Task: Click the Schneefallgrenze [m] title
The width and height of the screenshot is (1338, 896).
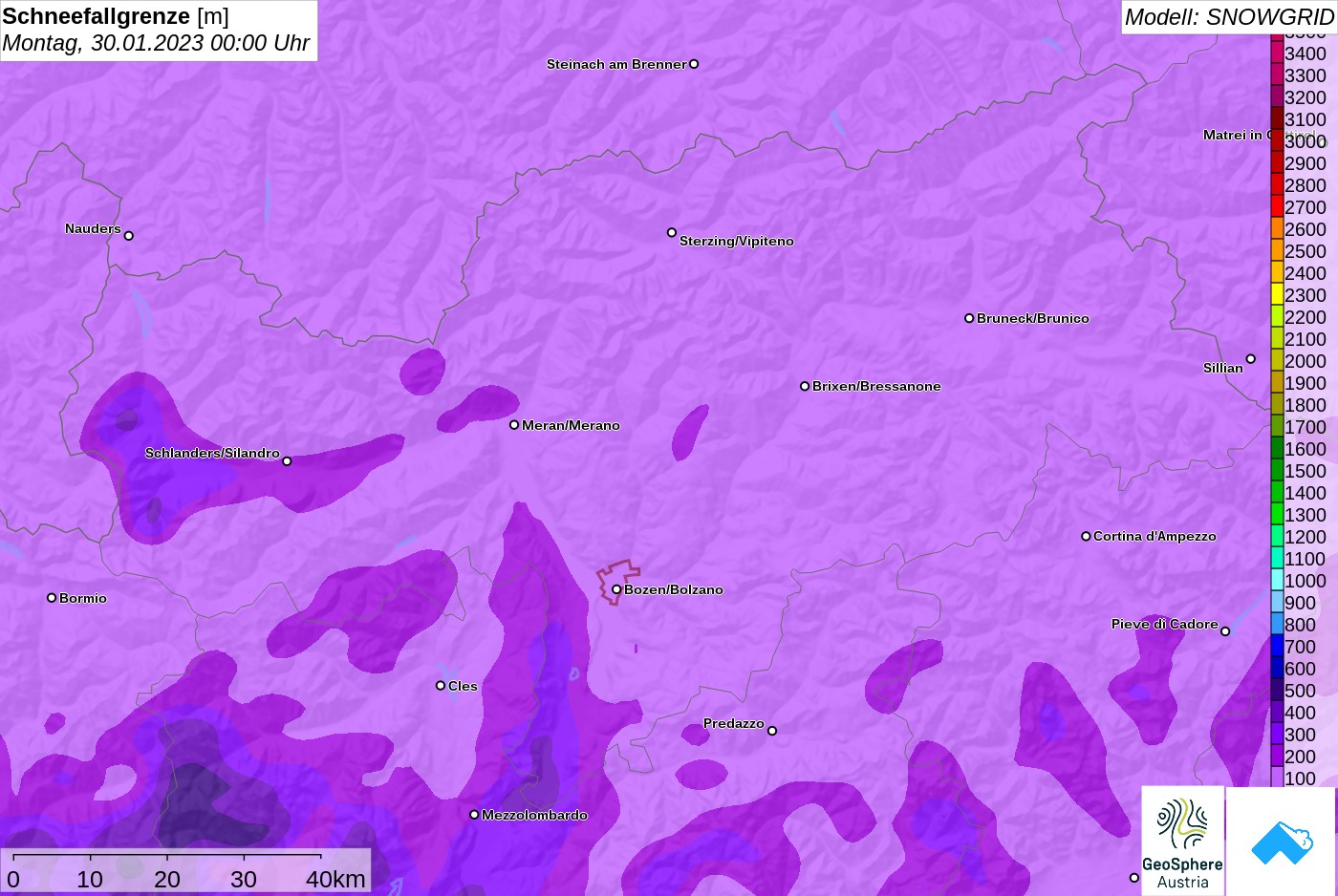Action: pos(116,16)
